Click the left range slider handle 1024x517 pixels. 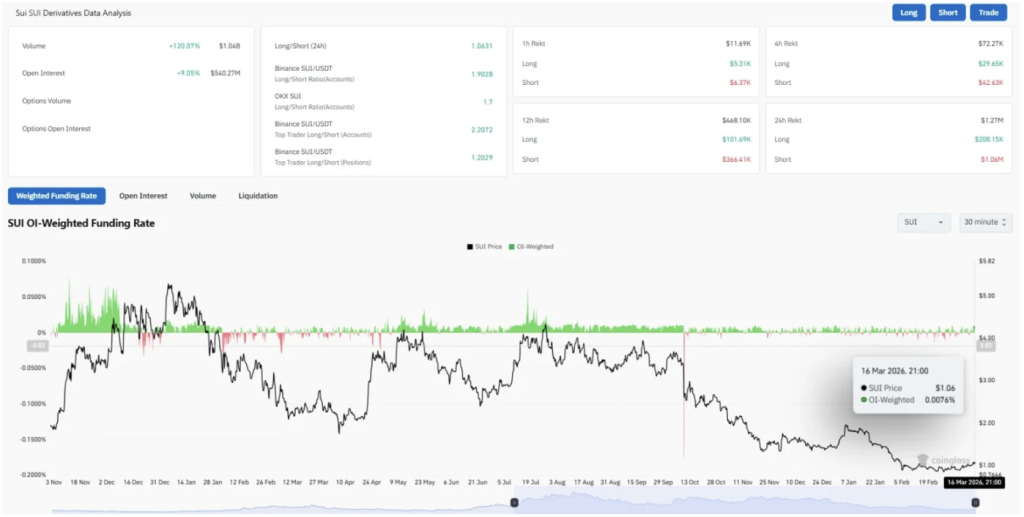(514, 501)
